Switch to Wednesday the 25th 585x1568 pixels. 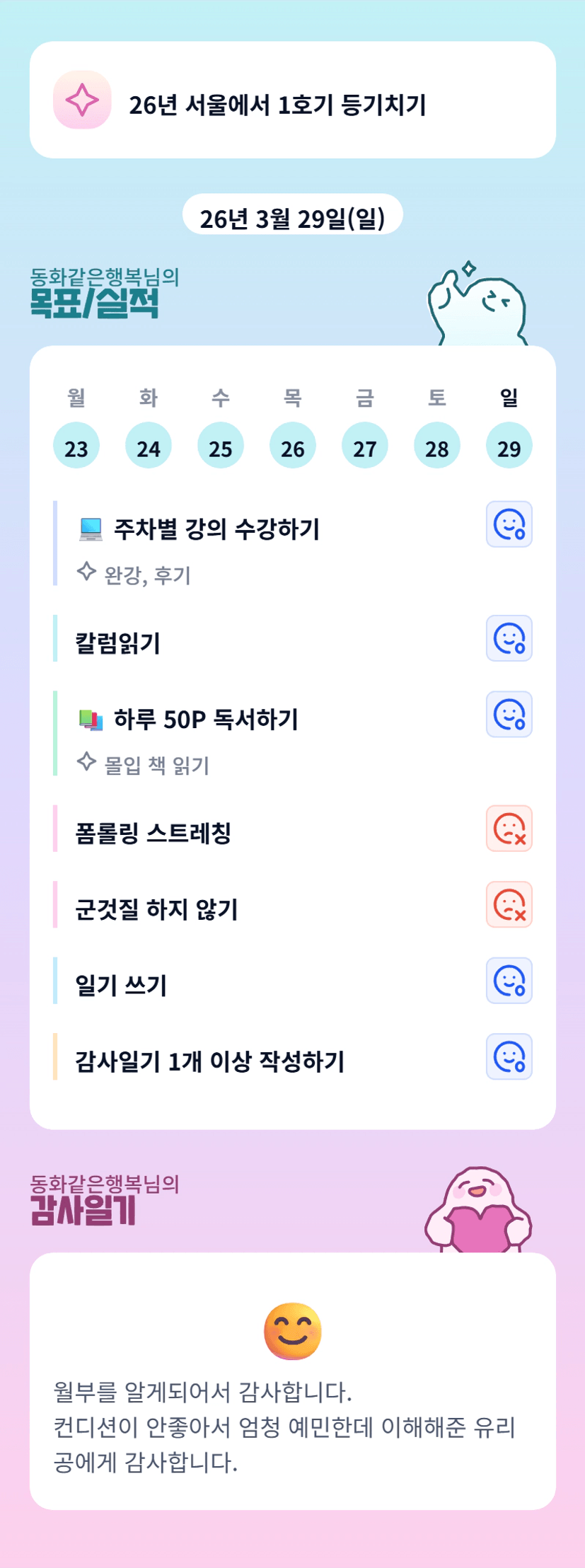pos(221,446)
